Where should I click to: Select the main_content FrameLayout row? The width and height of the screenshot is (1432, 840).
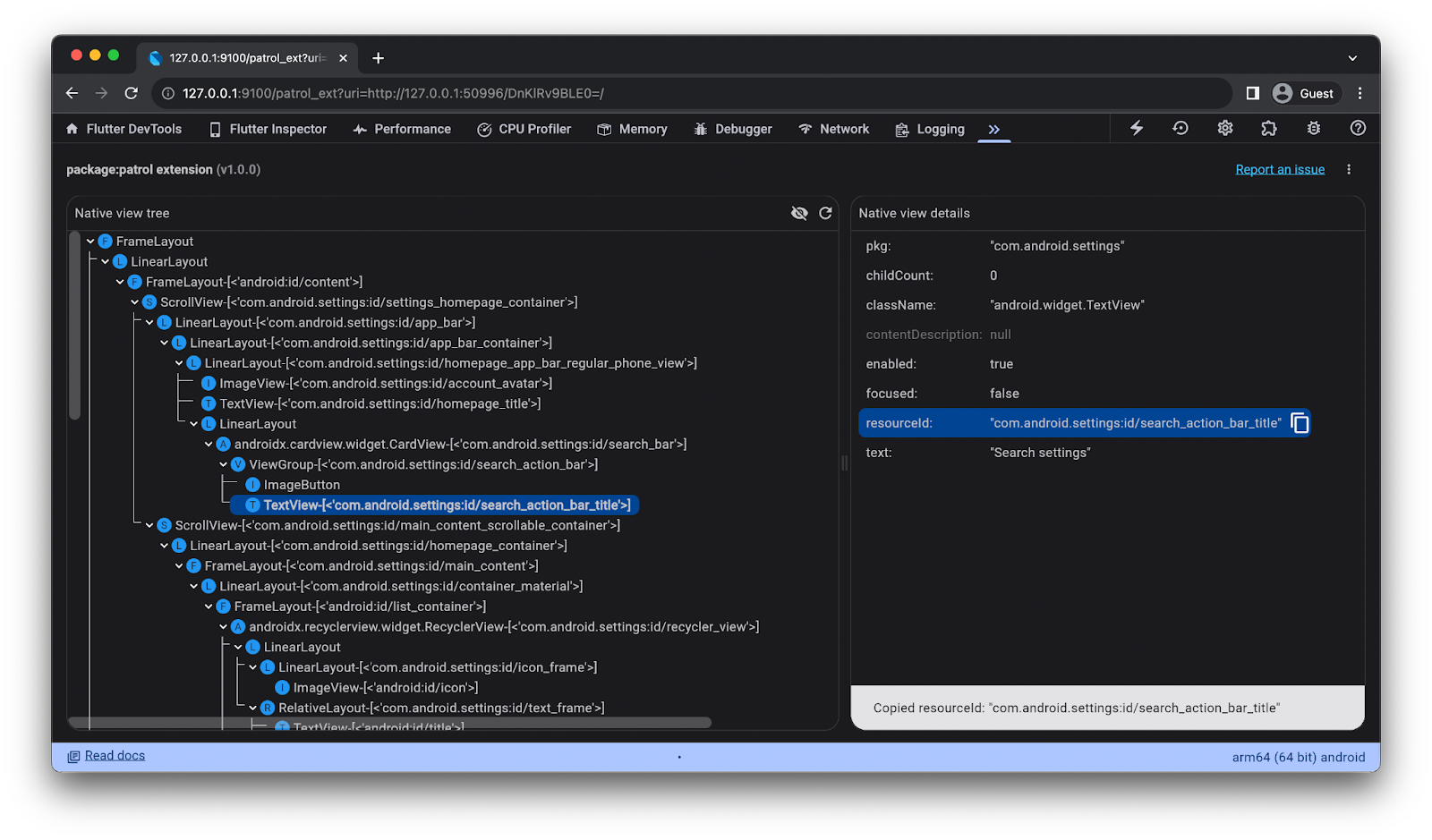point(362,566)
